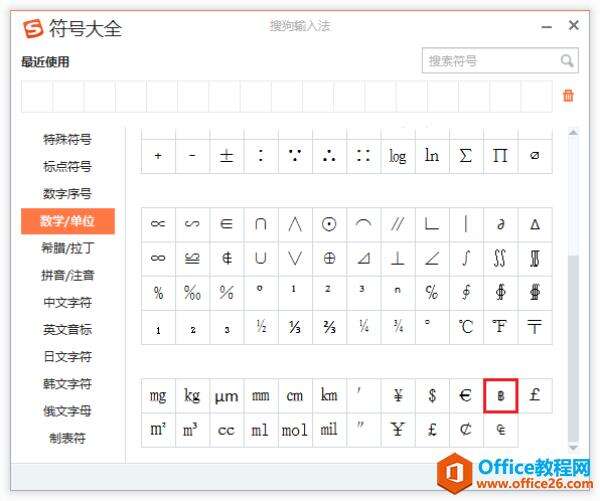Open the window dropdown arrow in title bar

coord(544,27)
